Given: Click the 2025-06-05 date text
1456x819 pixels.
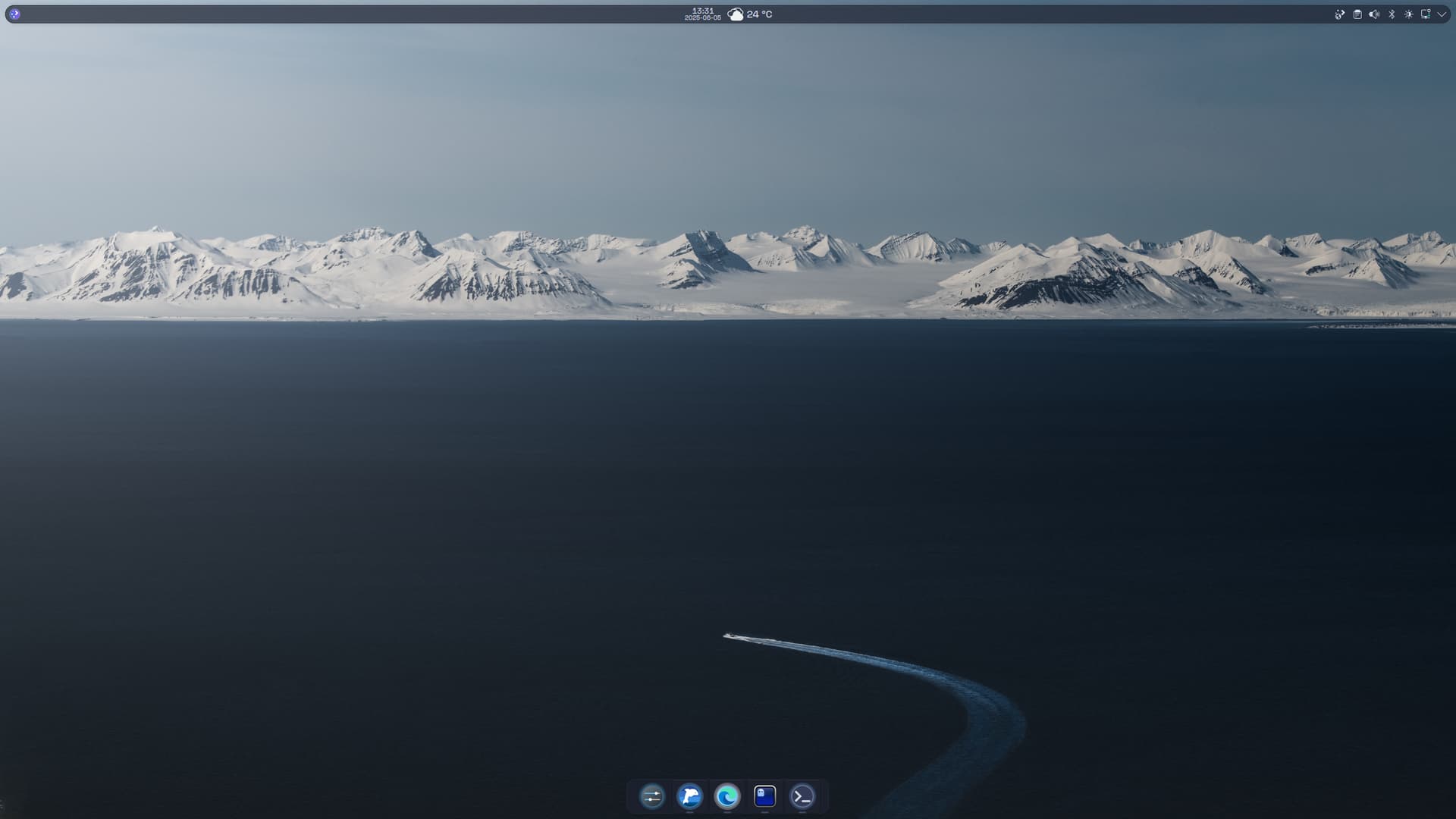Looking at the screenshot, I should click(702, 17).
